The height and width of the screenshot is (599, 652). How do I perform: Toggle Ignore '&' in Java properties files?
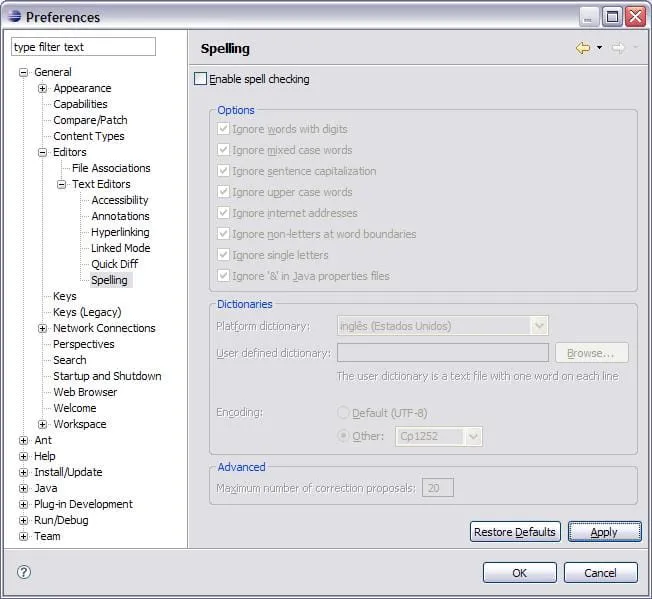coord(223,275)
